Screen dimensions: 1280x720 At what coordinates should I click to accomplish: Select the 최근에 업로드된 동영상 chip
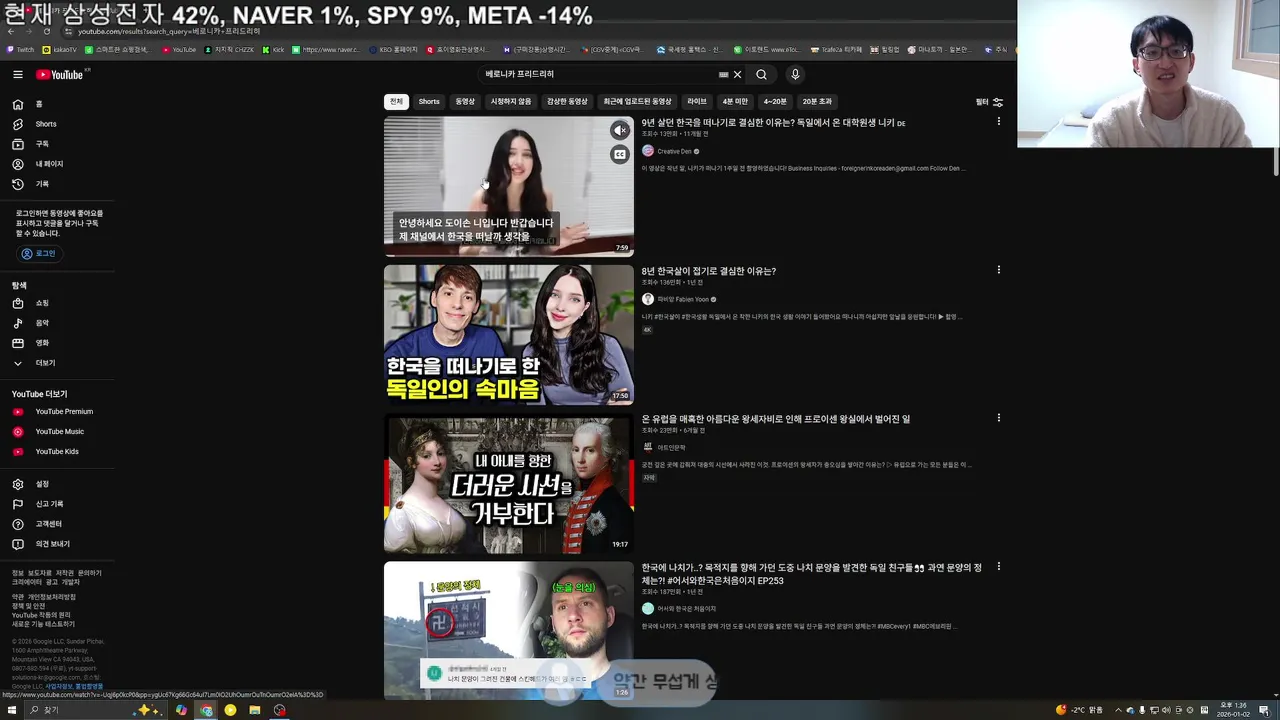[637, 101]
